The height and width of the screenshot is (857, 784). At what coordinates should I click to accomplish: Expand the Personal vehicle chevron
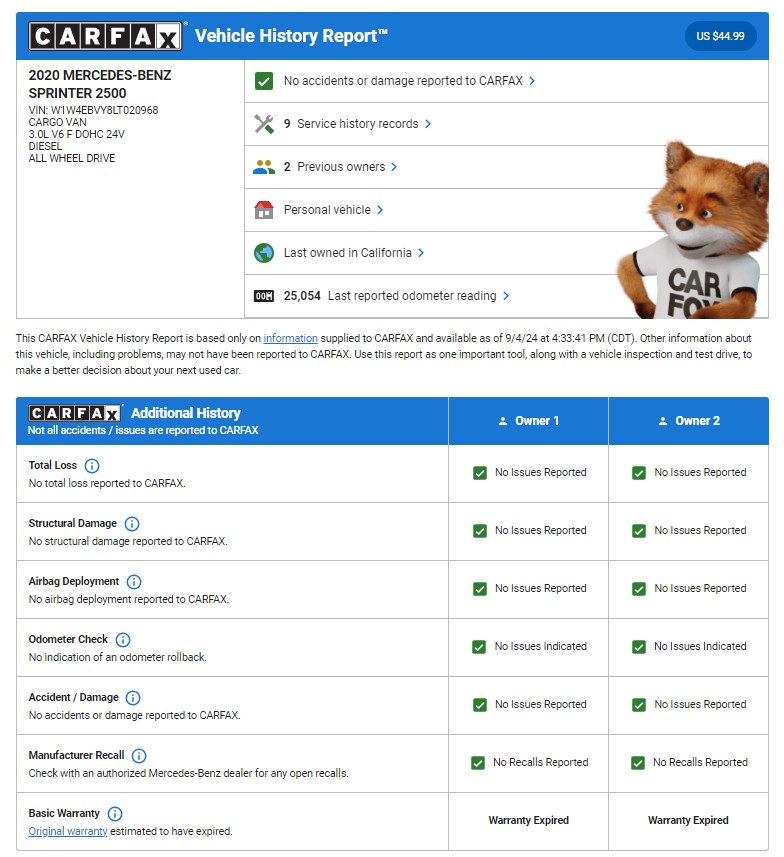click(x=380, y=210)
